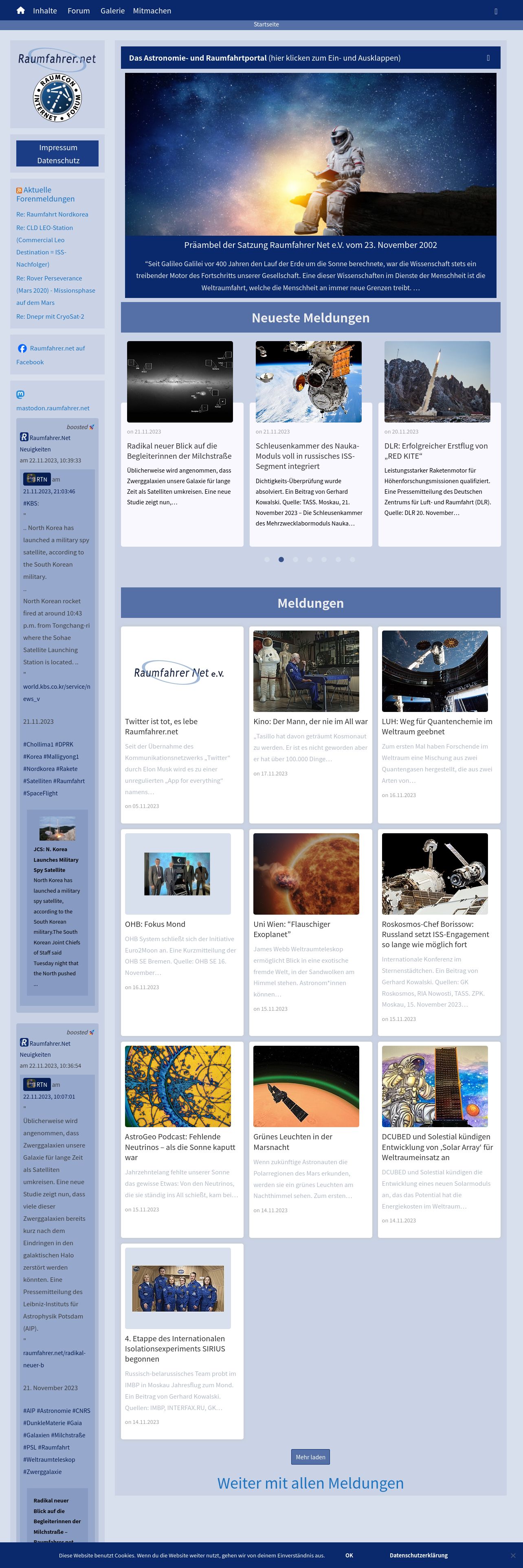Click Raumfahrer.Net R icon in first boosted post

[x=24, y=437]
